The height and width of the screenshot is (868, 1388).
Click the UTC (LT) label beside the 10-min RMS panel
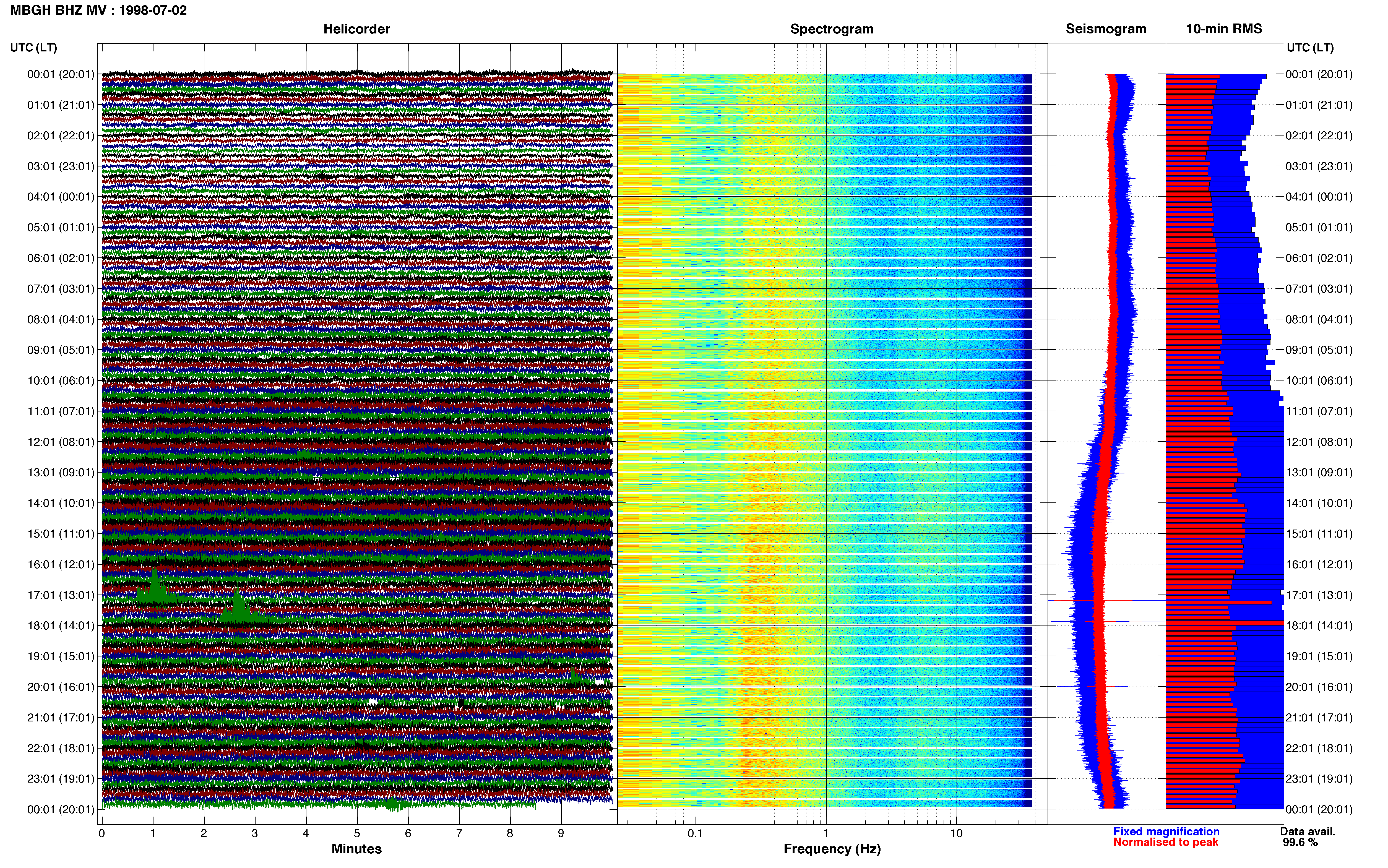tap(1311, 48)
